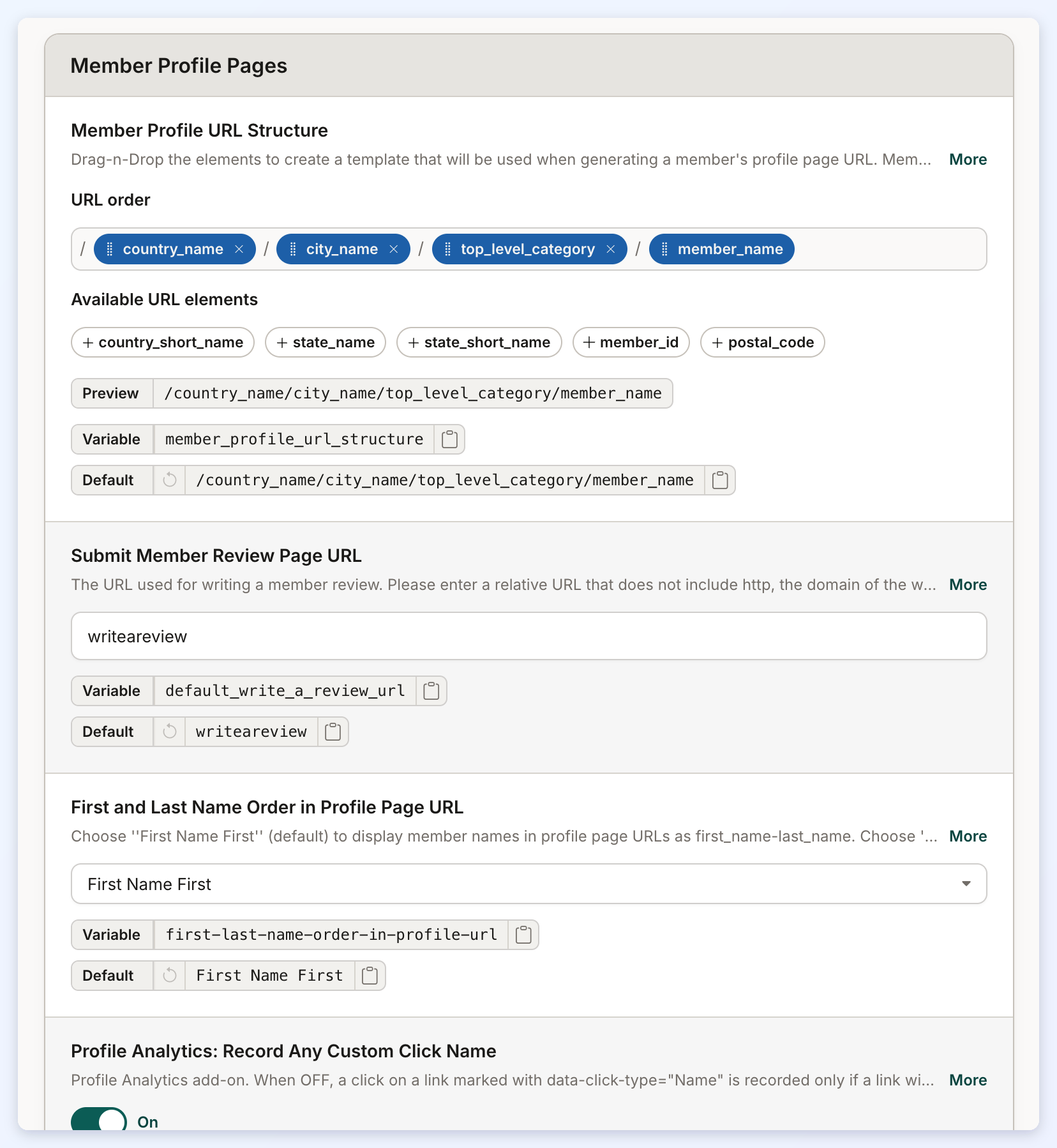1057x1148 pixels.
Task: Expand Member Profile URL Structure description
Action: (968, 160)
